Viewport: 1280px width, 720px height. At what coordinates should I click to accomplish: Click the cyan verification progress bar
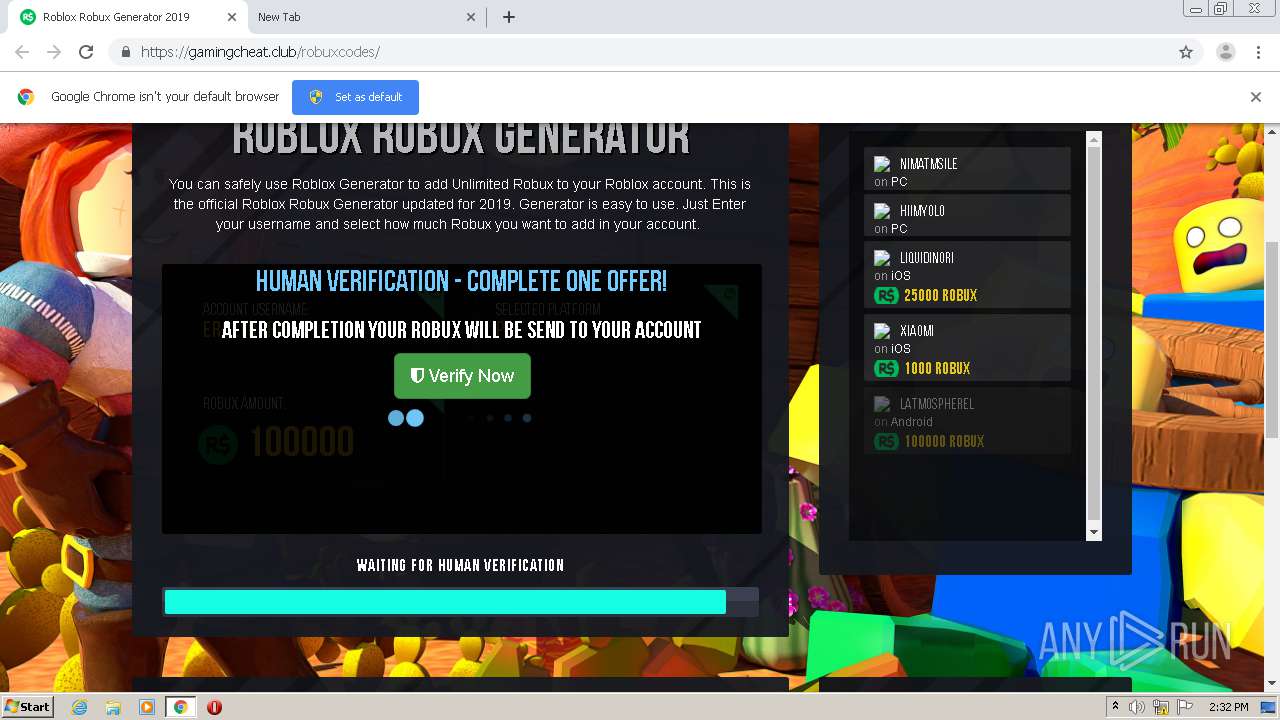click(445, 602)
